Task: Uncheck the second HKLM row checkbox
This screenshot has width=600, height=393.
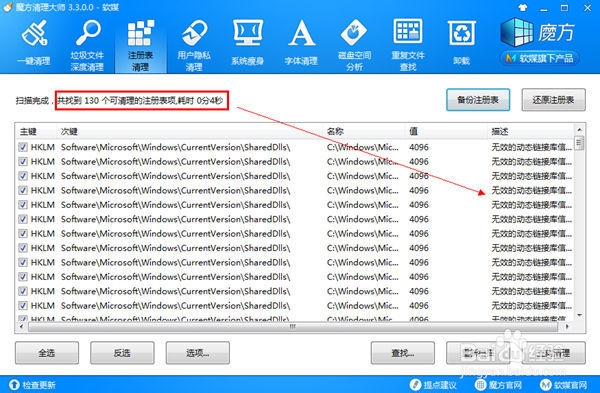Action: coord(23,161)
